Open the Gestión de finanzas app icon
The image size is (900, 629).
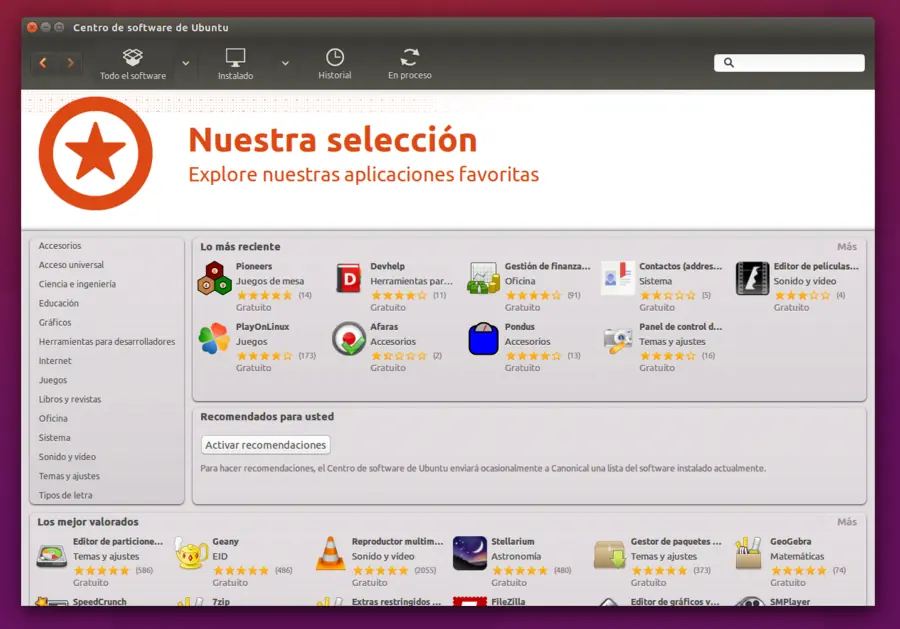click(483, 278)
